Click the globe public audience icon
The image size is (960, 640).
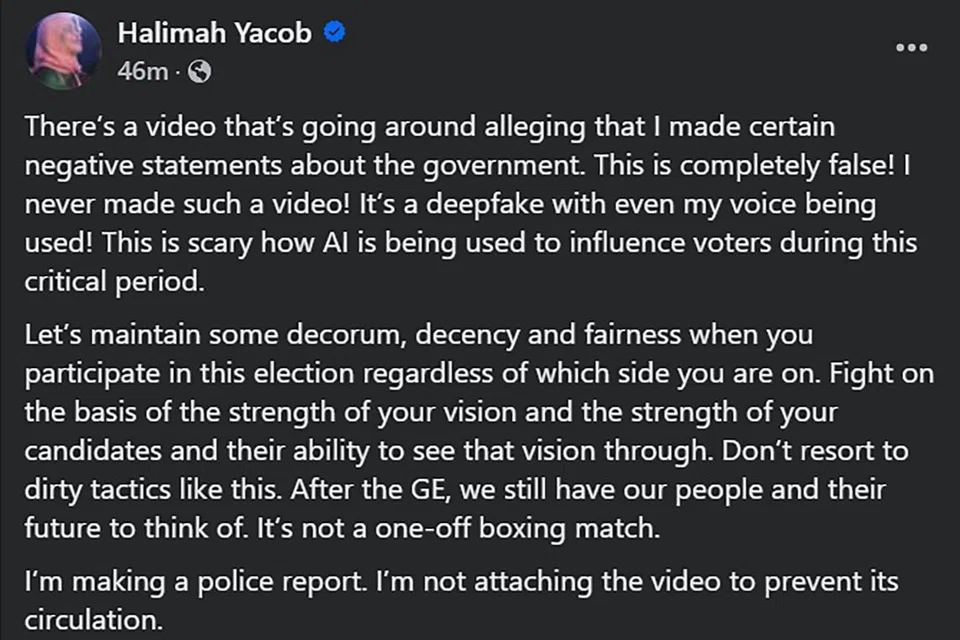point(200,72)
